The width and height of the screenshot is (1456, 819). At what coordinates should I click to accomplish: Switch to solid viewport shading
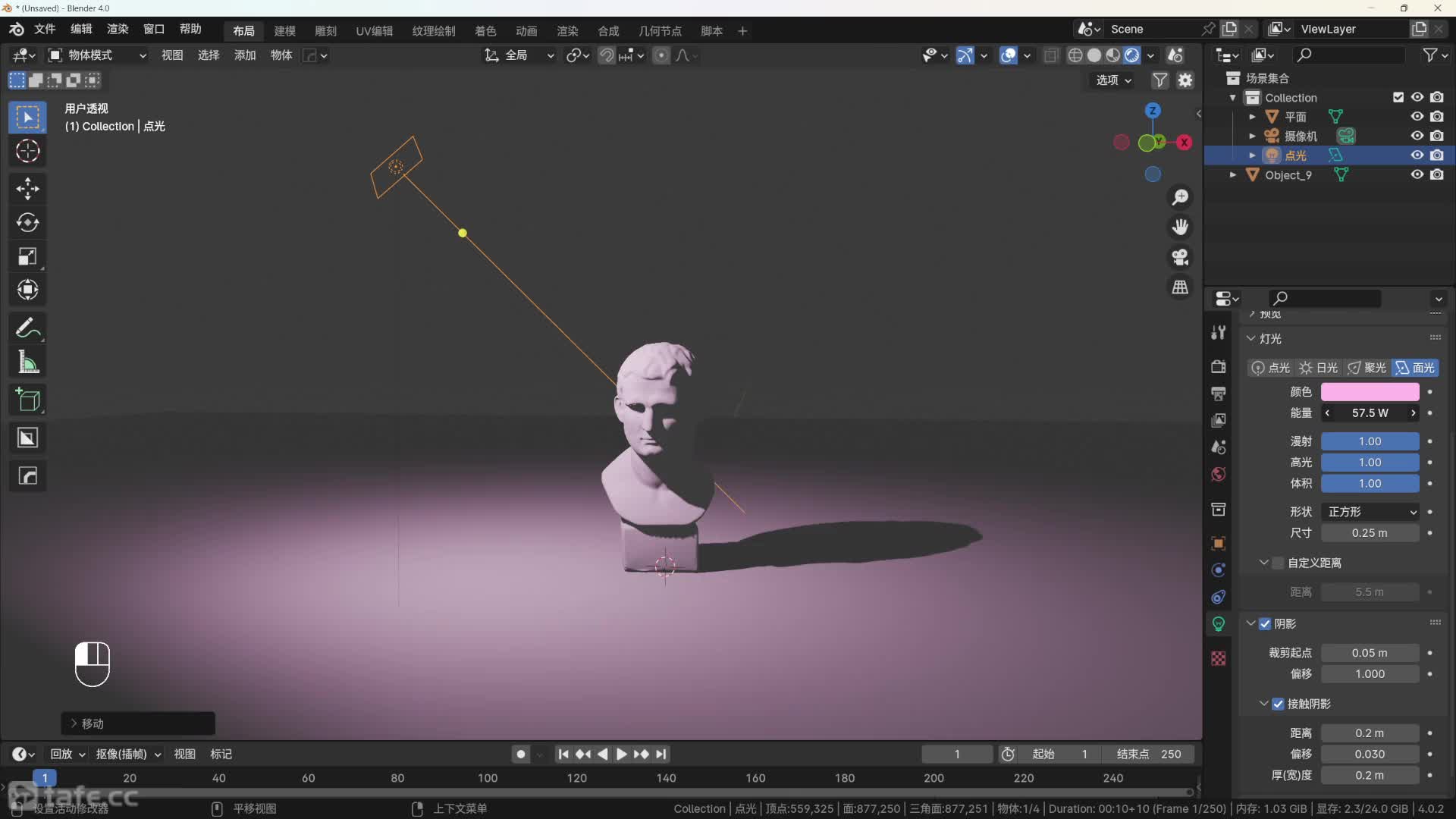[1094, 55]
